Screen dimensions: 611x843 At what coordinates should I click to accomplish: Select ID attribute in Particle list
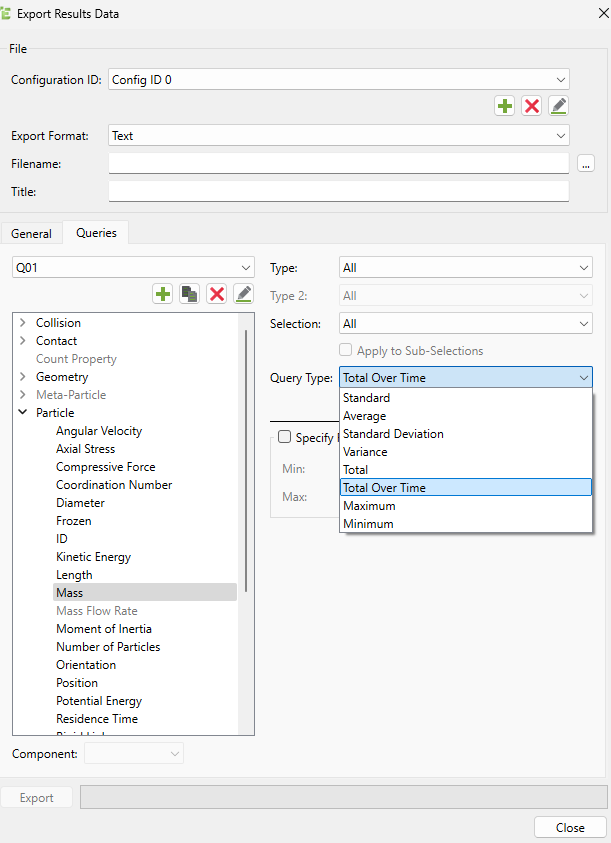coord(62,539)
